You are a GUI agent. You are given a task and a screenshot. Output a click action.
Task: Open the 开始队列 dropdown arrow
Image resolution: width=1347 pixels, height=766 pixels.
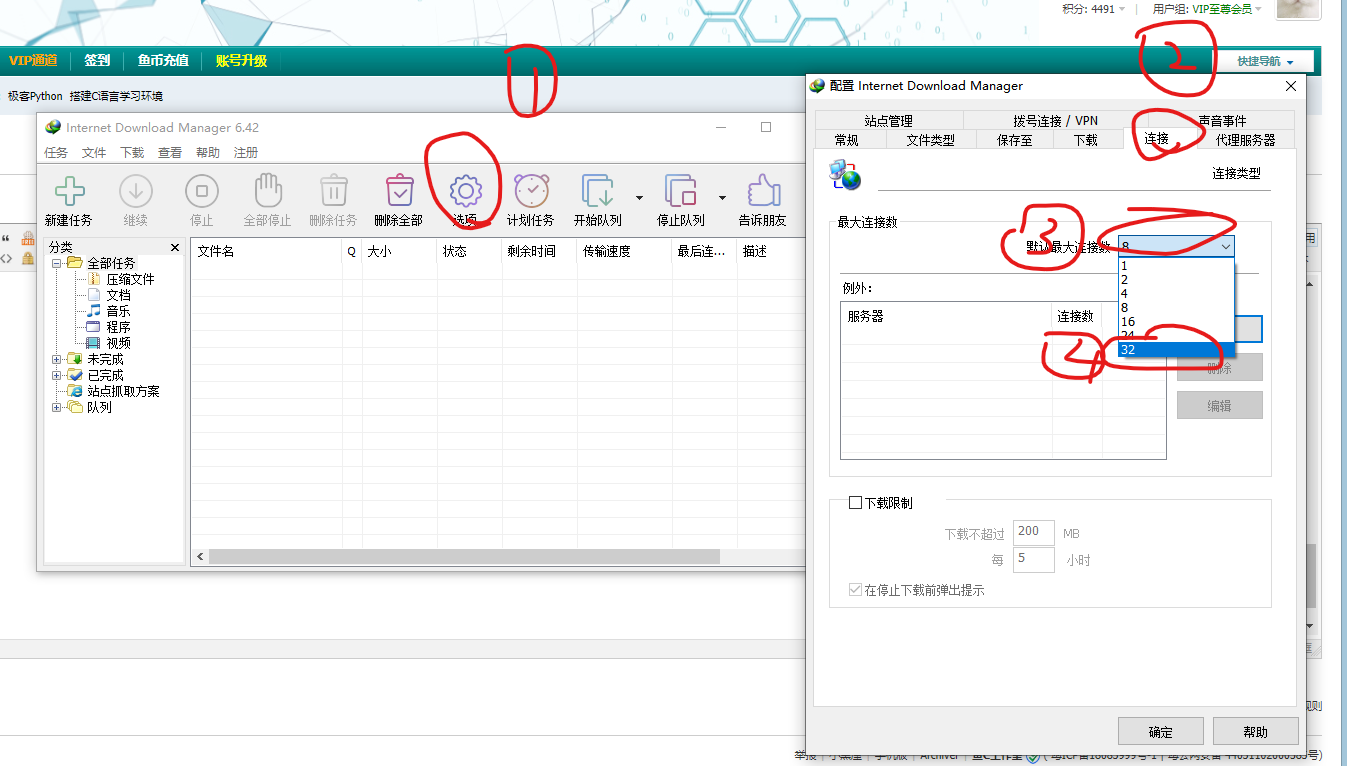[x=639, y=197]
